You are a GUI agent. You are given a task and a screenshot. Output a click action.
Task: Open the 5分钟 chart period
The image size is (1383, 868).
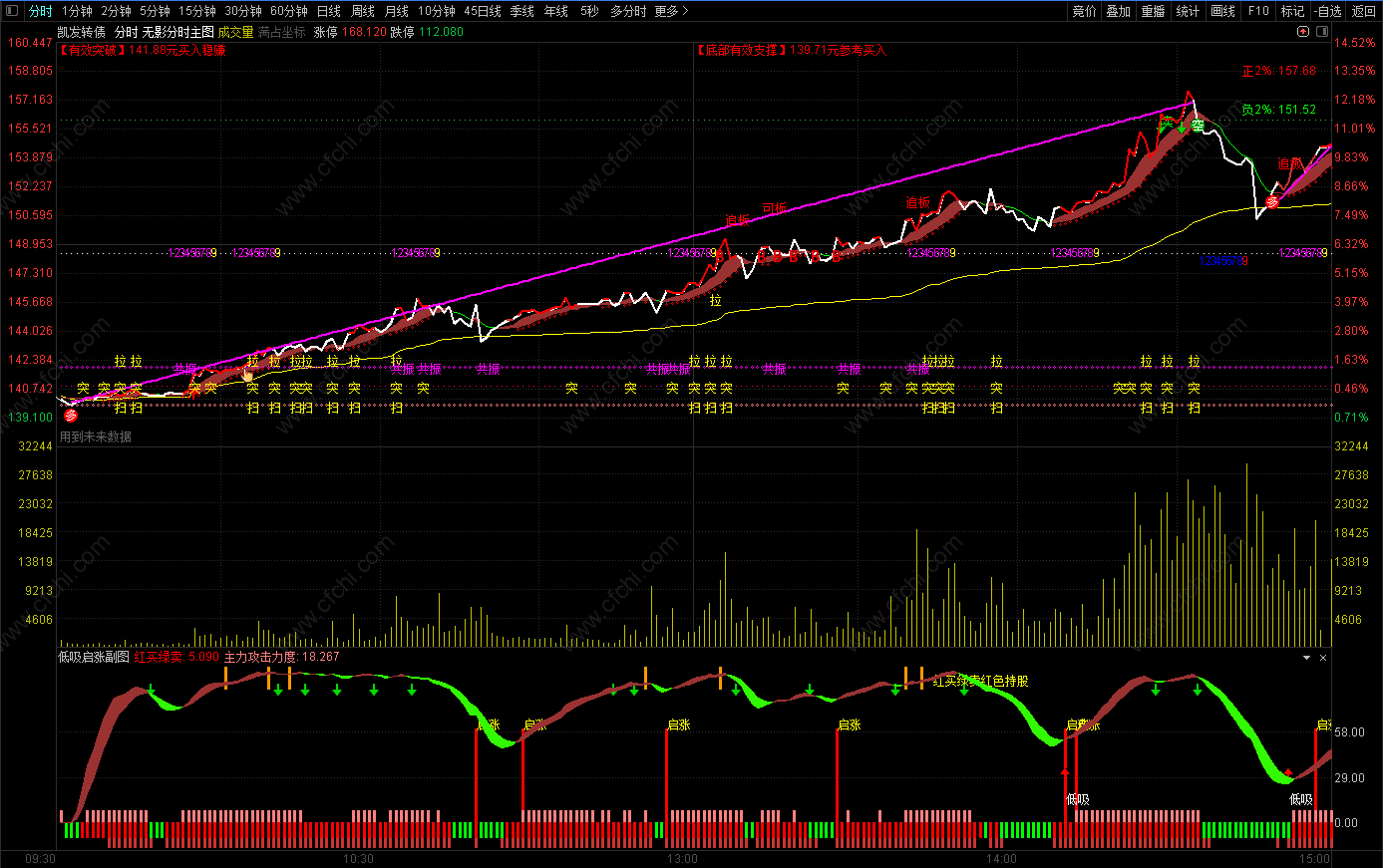point(155,11)
